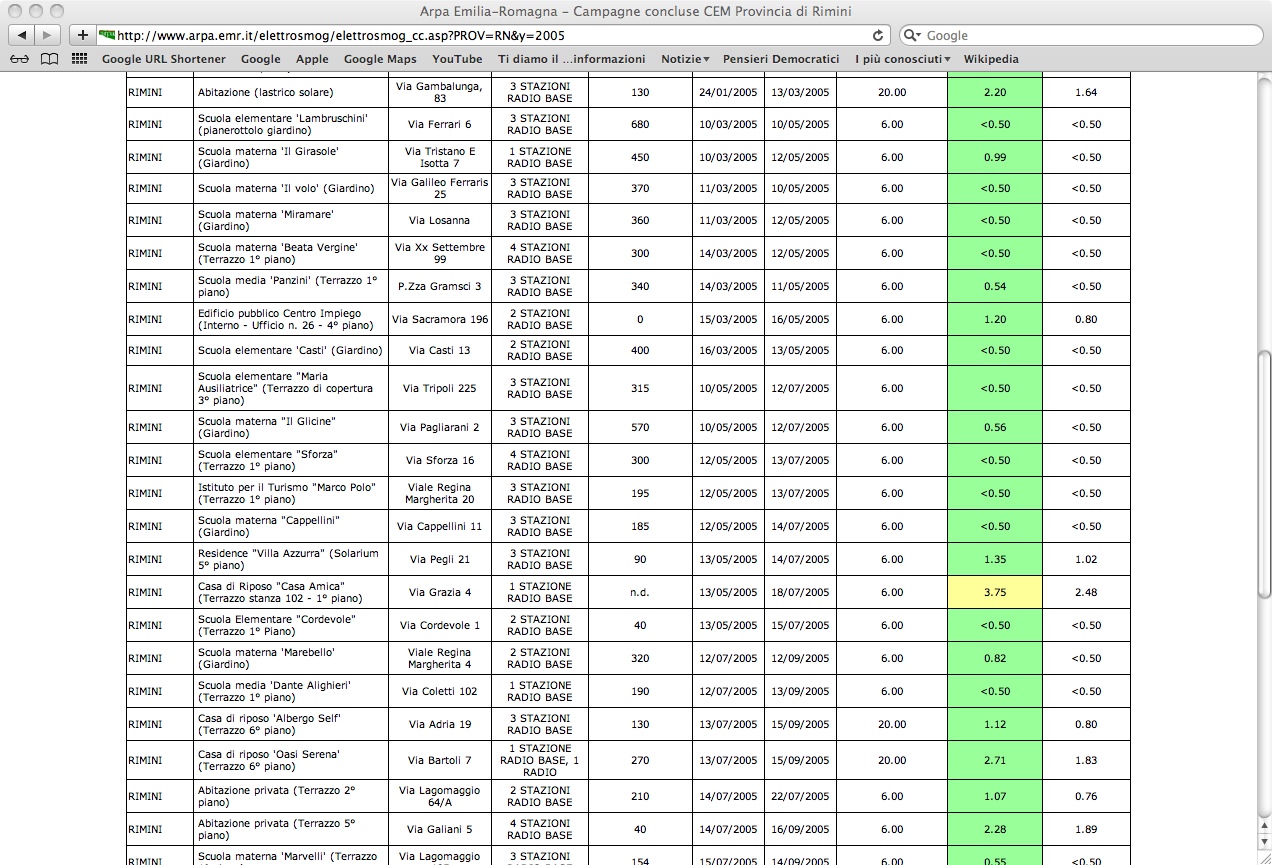Select the Scuola elementare 'Lambruschini' site cell
This screenshot has width=1272, height=865.
tap(291, 124)
